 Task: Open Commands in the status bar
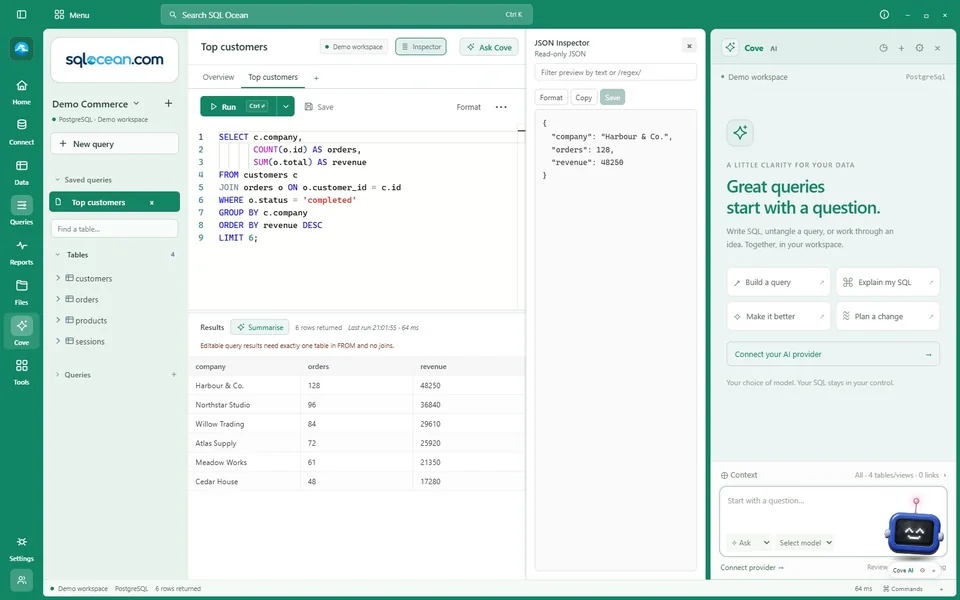(902, 589)
